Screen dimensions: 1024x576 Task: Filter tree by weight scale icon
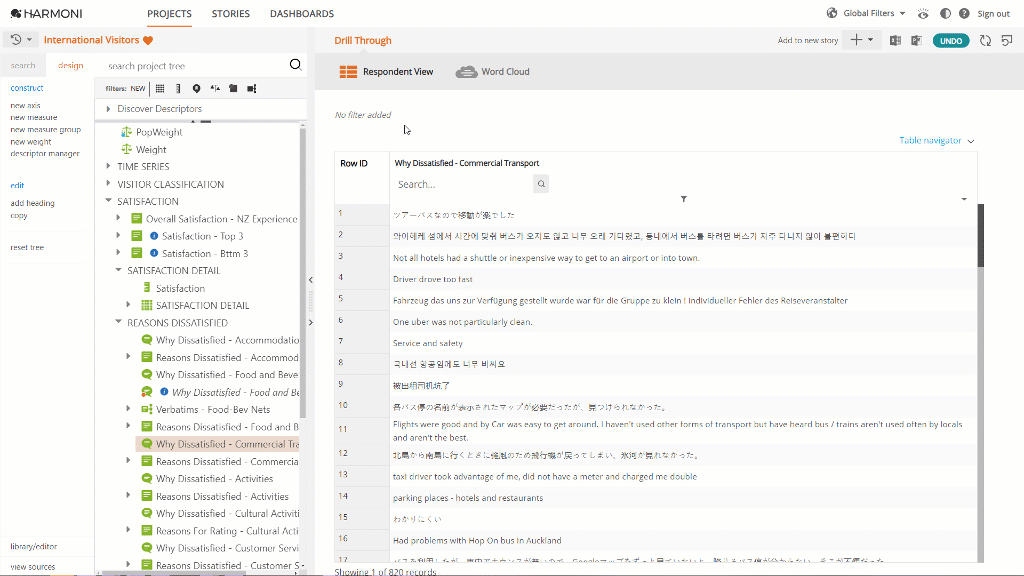coord(215,88)
